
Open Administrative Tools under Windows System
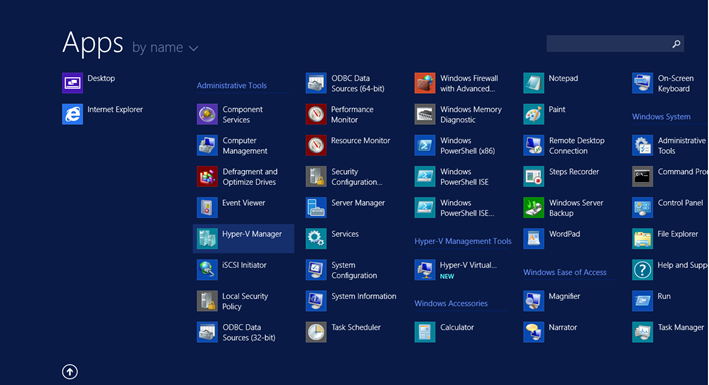click(x=669, y=145)
